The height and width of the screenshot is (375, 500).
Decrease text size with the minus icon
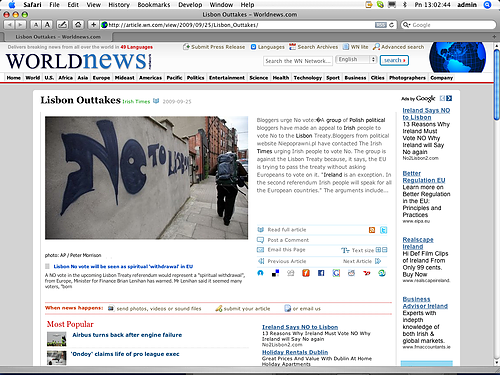point(385,250)
